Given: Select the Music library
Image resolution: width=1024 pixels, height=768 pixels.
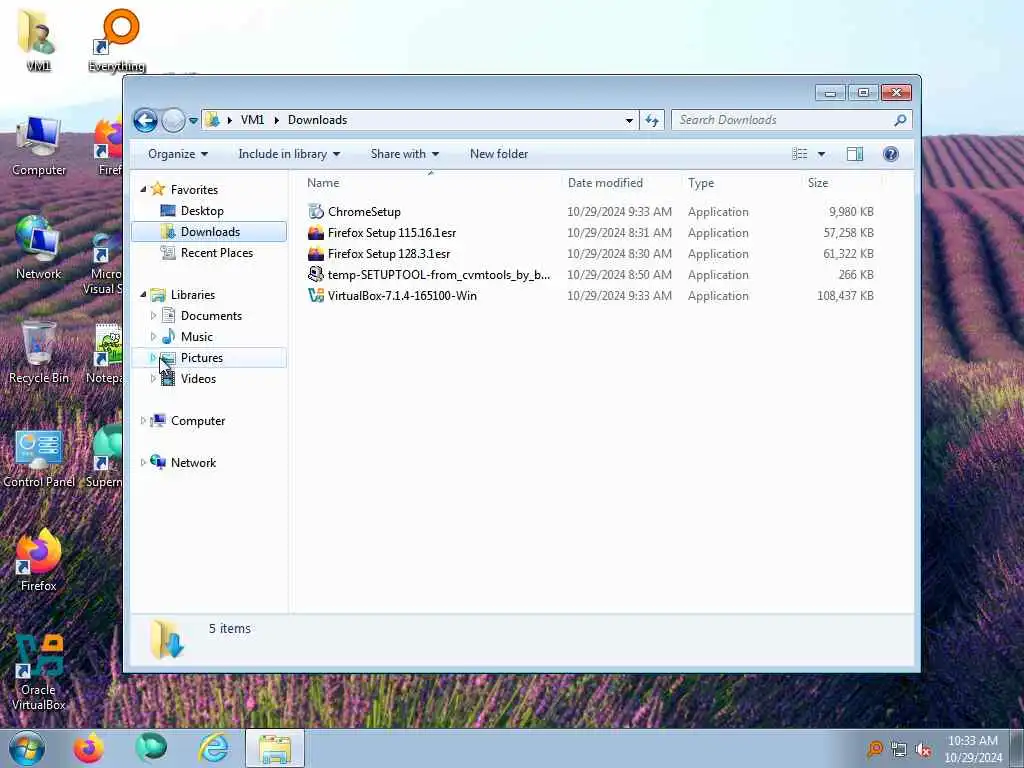Looking at the screenshot, I should point(196,337).
